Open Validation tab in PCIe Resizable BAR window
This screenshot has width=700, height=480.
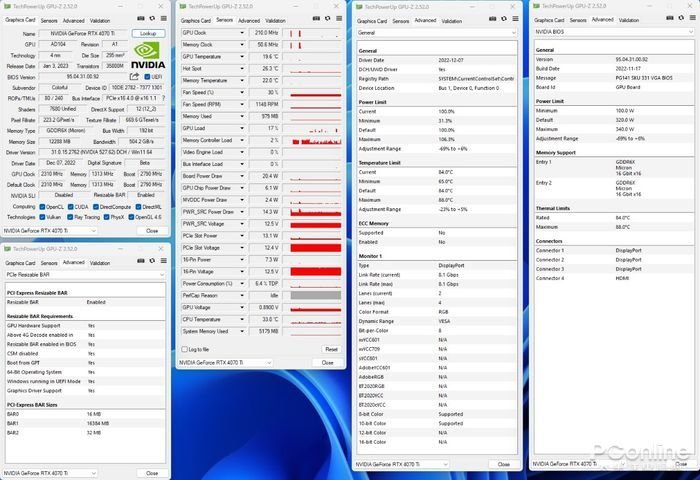[100, 263]
